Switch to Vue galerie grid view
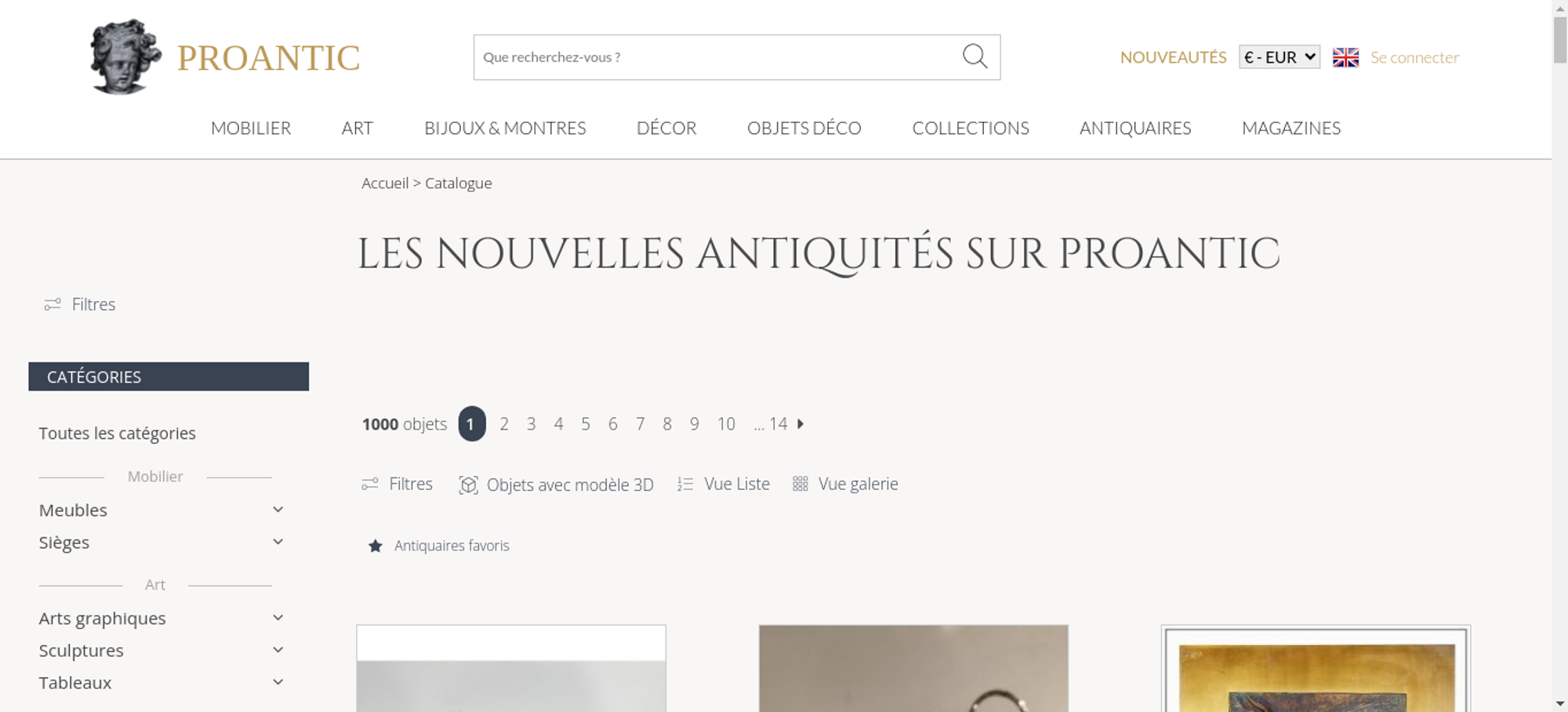 pyautogui.click(x=845, y=484)
